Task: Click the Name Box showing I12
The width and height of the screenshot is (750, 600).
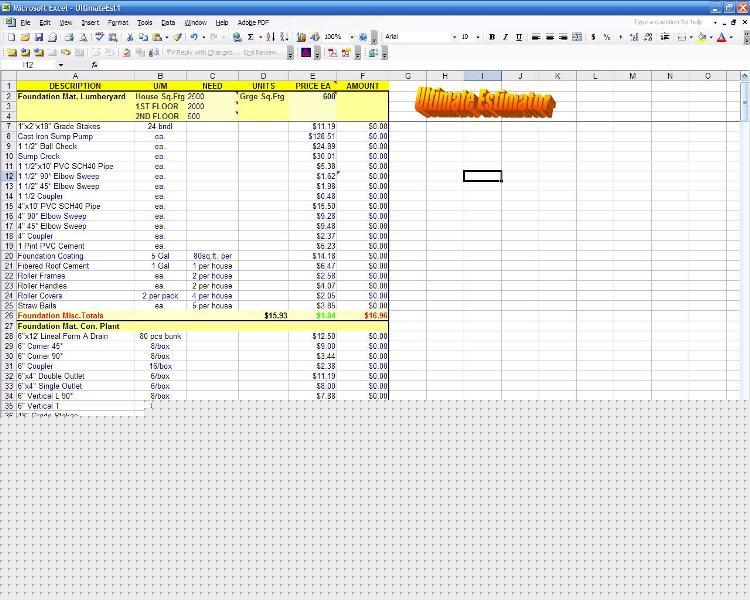Action: pos(29,65)
